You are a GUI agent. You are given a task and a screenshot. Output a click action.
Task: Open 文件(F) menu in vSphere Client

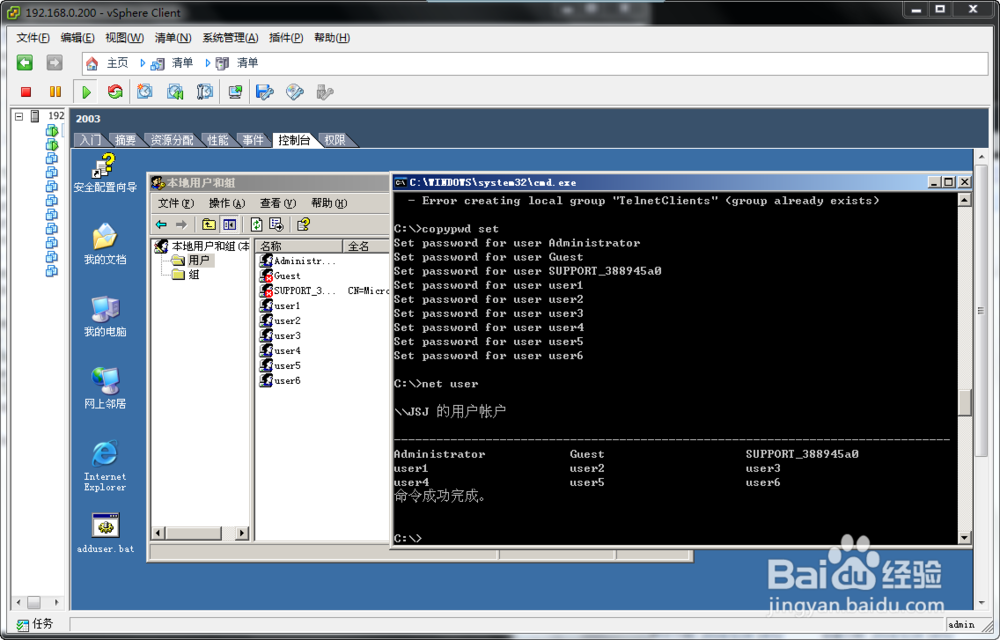pyautogui.click(x=33, y=38)
